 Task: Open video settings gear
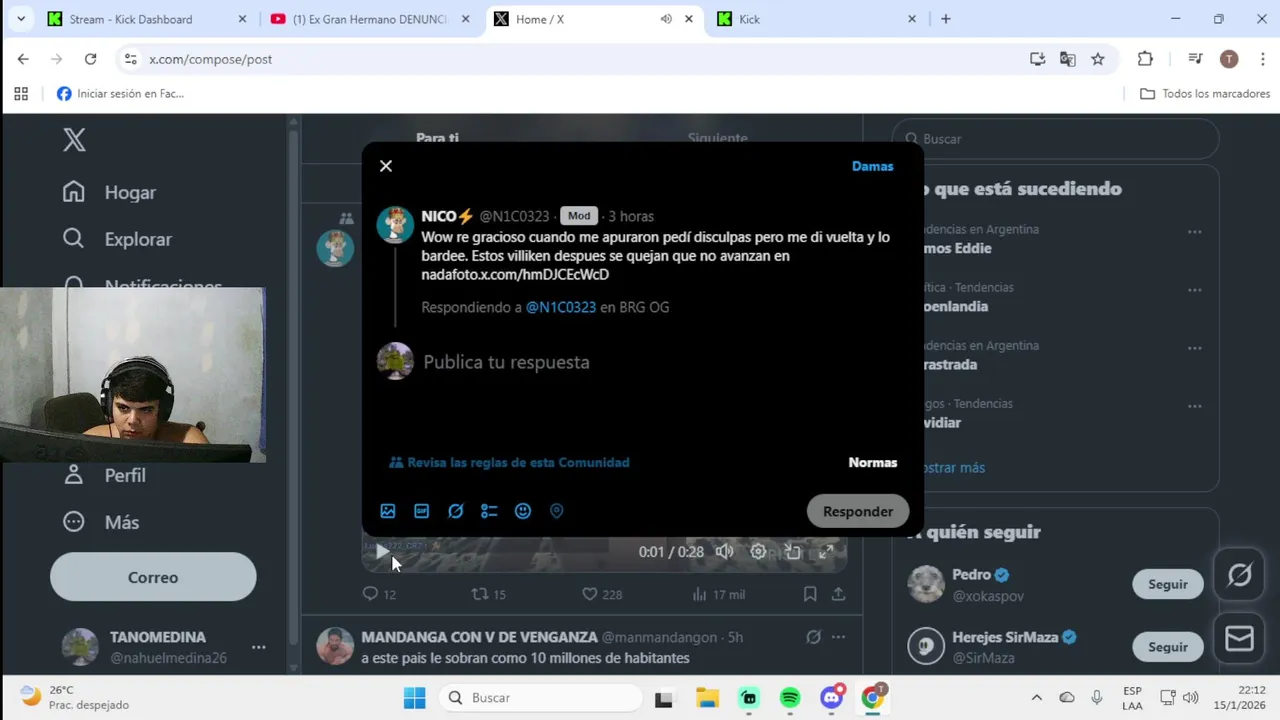tap(758, 551)
